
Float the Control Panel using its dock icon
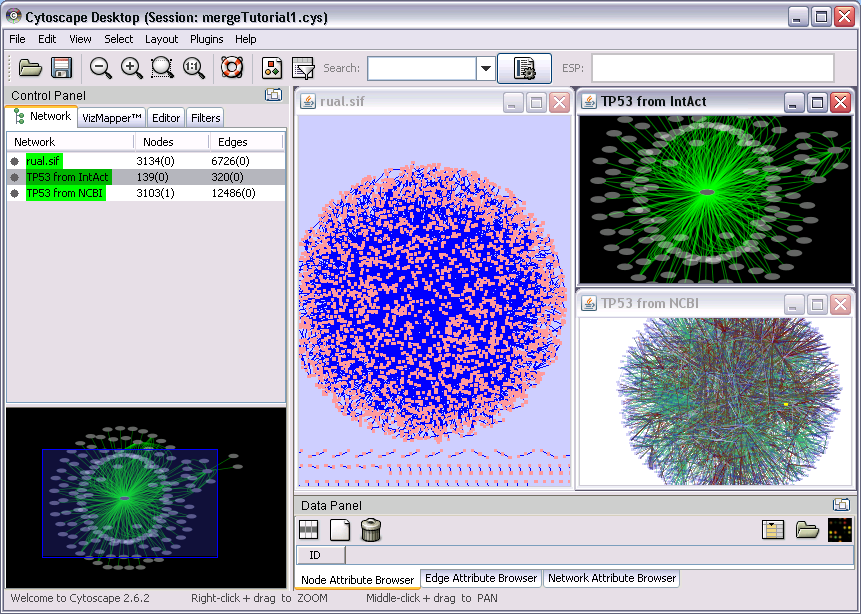(273, 95)
